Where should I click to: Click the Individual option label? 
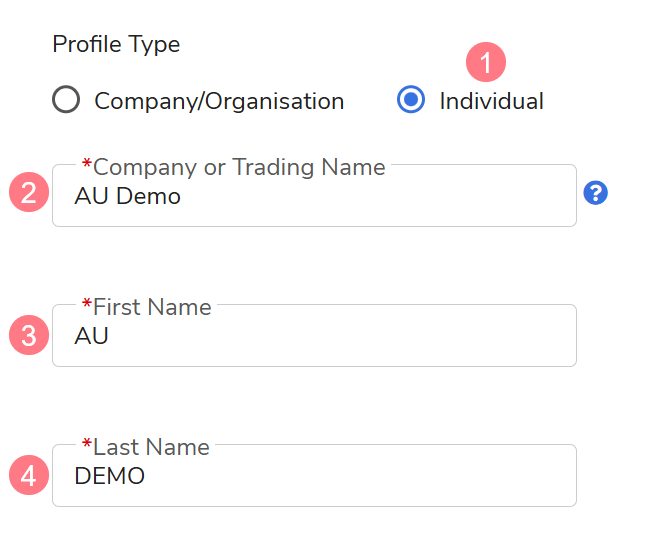pos(491,101)
